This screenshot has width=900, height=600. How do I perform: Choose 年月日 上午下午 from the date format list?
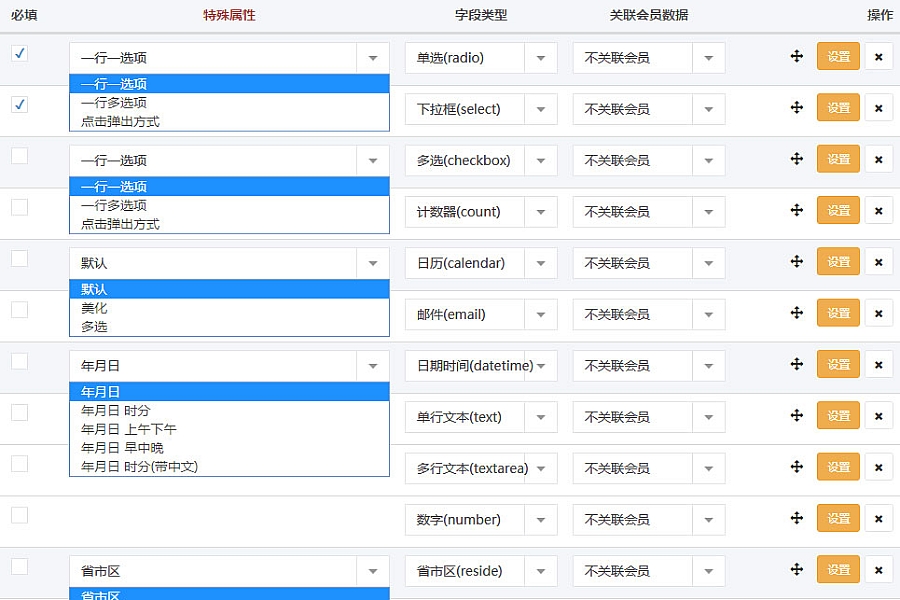click(122, 429)
